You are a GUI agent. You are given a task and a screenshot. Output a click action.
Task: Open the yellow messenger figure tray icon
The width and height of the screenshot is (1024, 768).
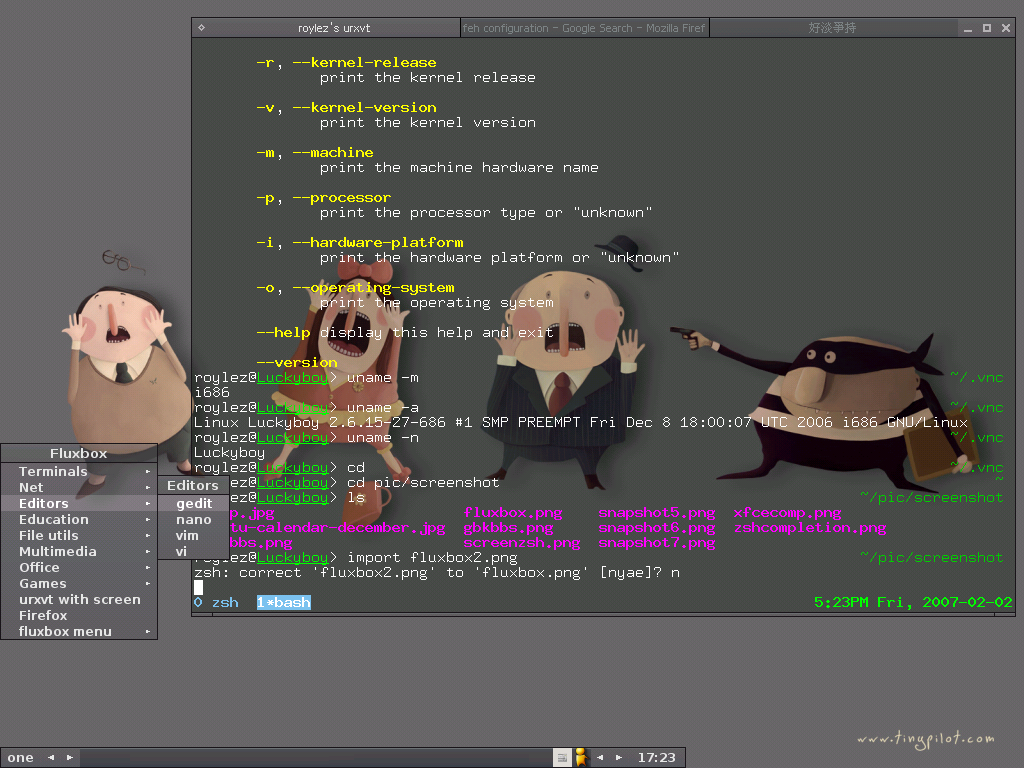coord(581,758)
